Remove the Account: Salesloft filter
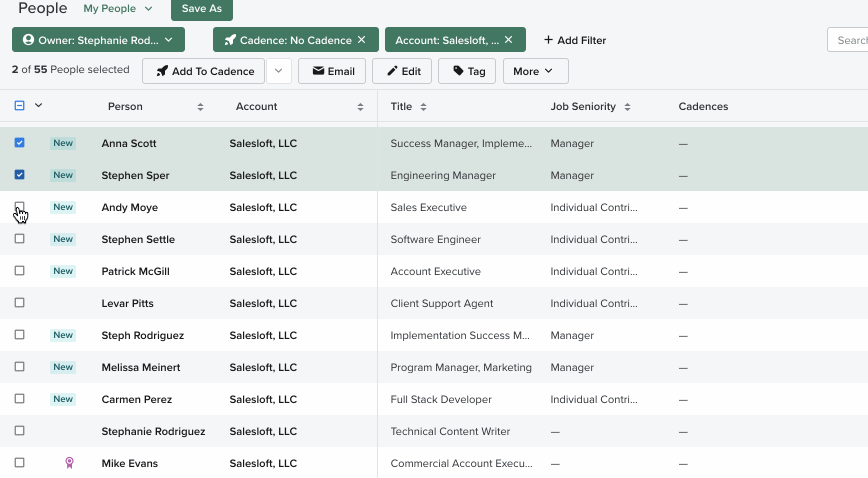Image resolution: width=868 pixels, height=478 pixels. tap(508, 40)
